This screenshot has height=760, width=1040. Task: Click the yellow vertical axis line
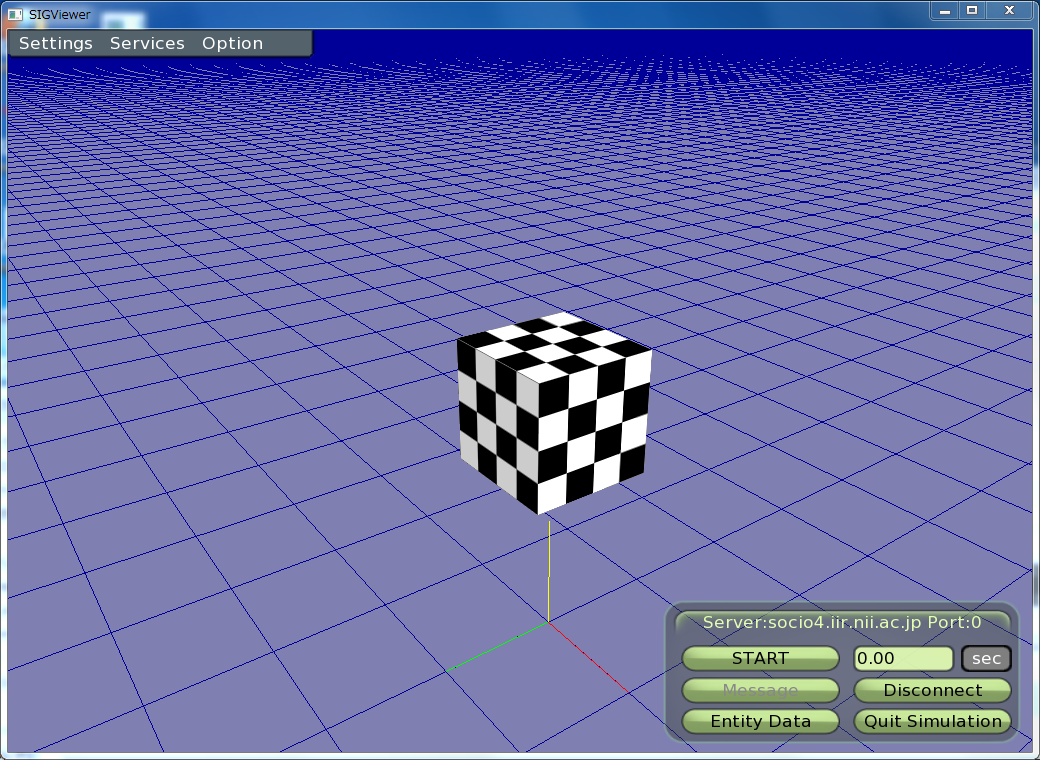point(548,600)
